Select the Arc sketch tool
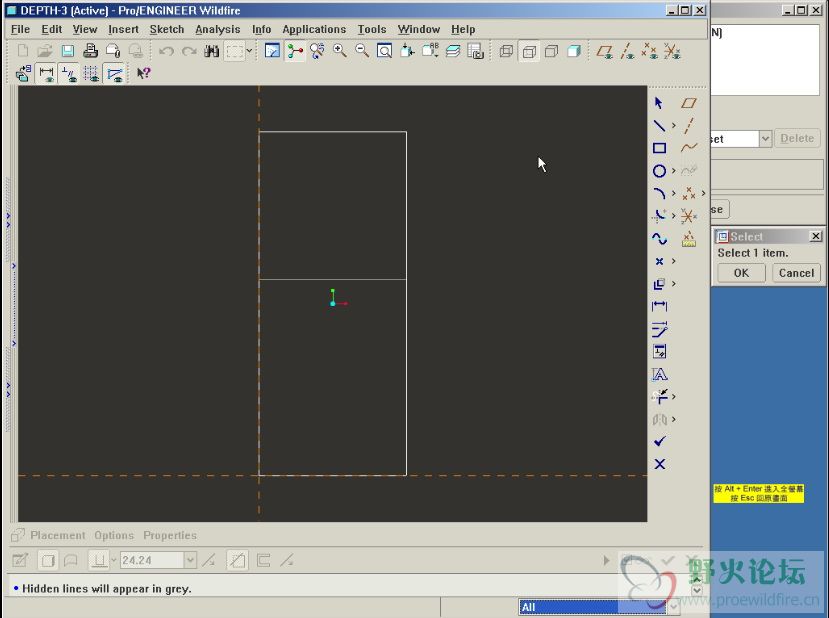Screen dimensions: 829x618 click(x=659, y=193)
